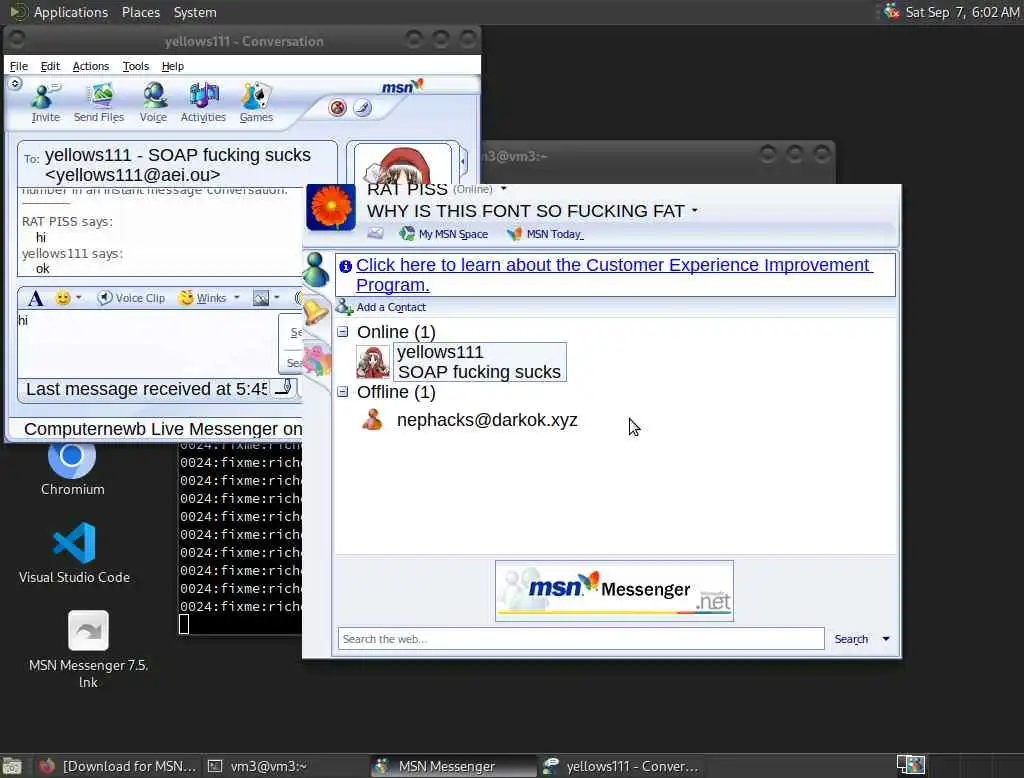Open MSN Today
This screenshot has height=778, width=1024.
[545, 234]
